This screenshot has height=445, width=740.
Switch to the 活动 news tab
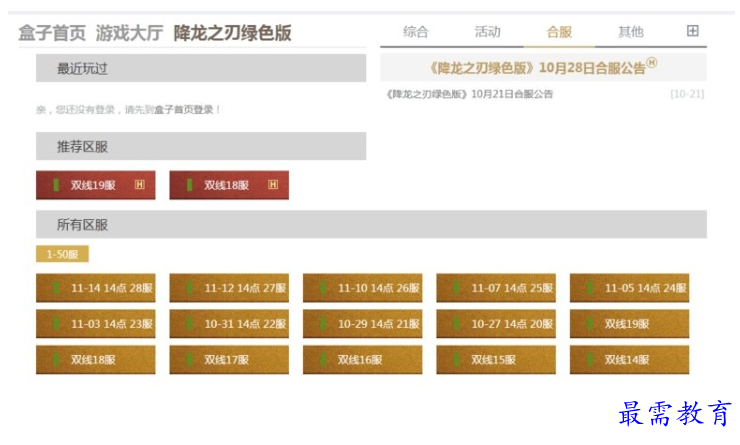(488, 32)
